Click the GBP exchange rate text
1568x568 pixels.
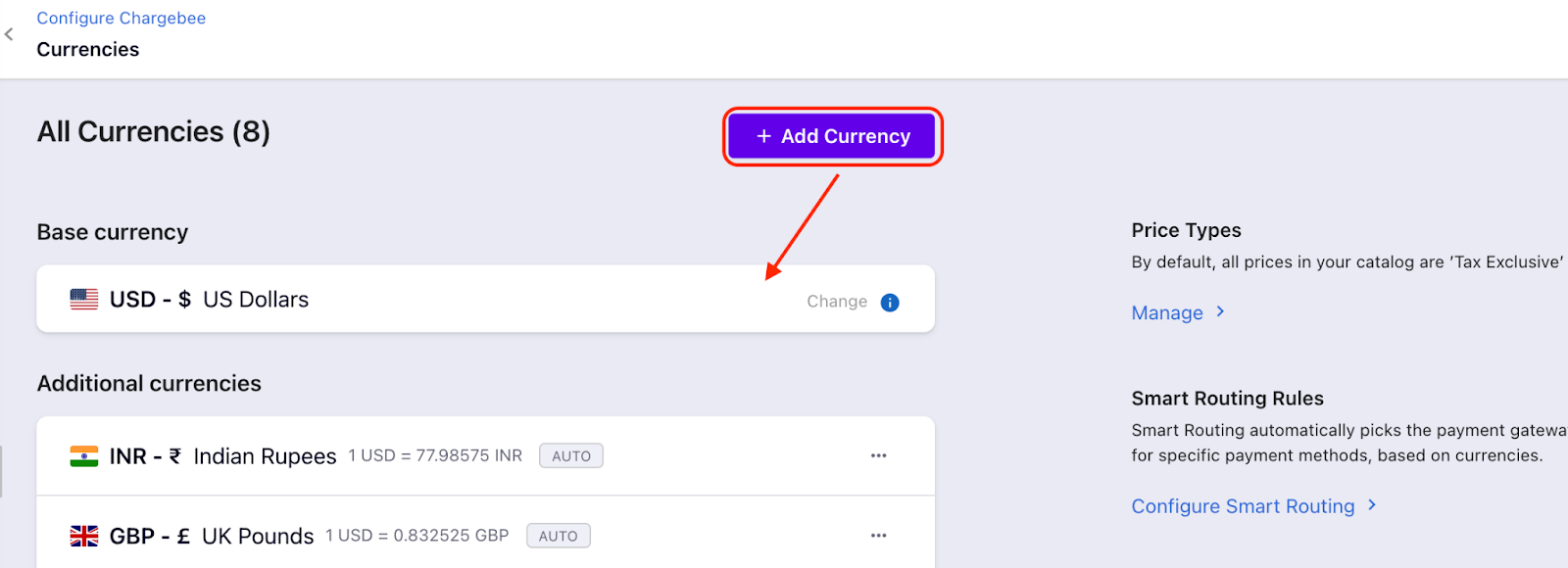[417, 536]
